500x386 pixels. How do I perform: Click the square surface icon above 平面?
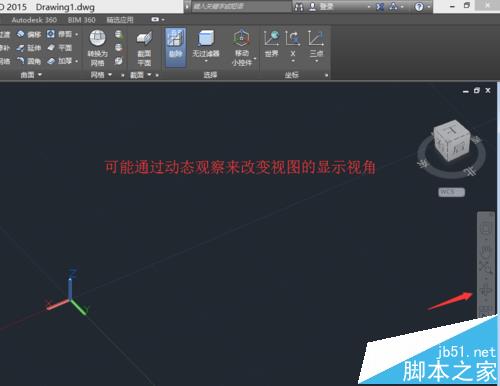pyautogui.click(x=51, y=34)
